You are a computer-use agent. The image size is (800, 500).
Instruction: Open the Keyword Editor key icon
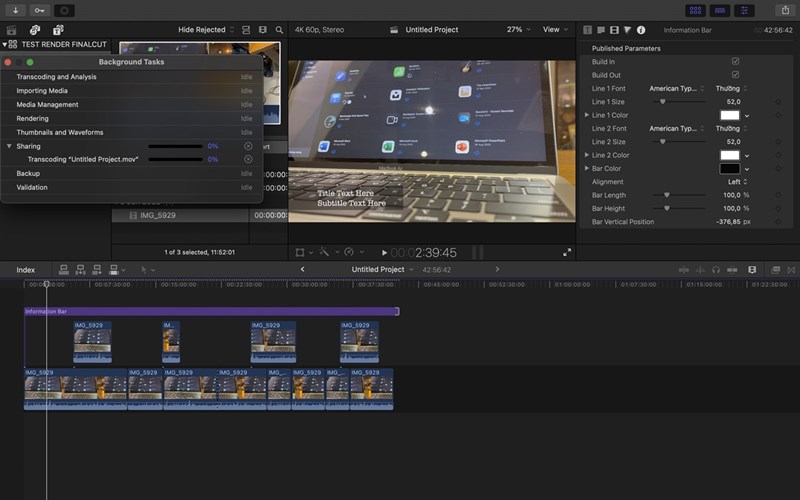tap(39, 10)
